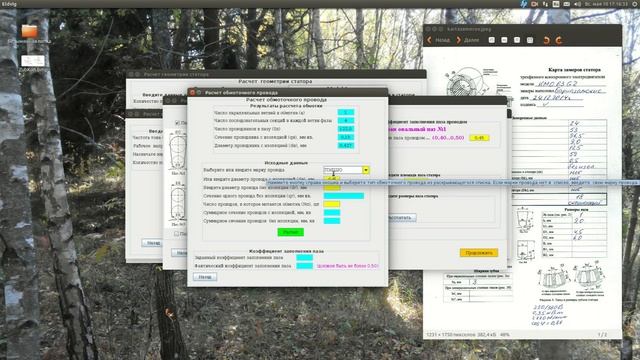Click the yellow Продолжить button
This screenshot has height=360, width=640.
[x=479, y=253]
